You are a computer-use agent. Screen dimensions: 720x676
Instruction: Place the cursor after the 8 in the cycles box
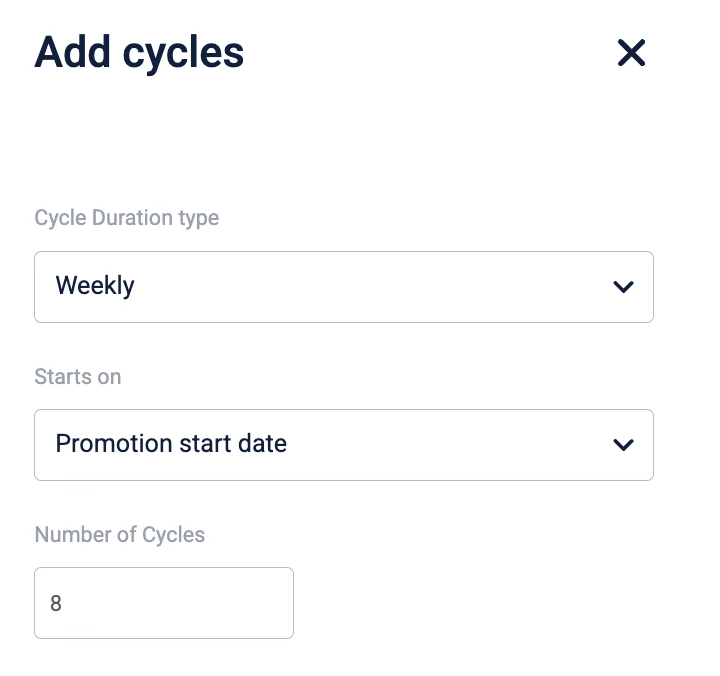pos(64,604)
